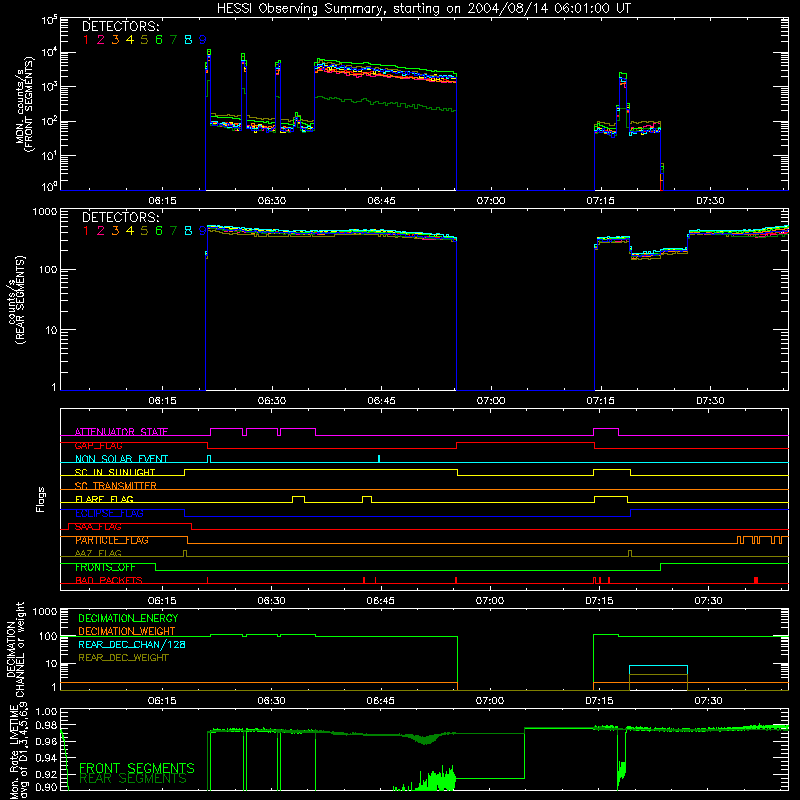Click the REAR_DEC_CHAN/128 legend entry
Screen dimensions: 800x800
(x=132, y=645)
